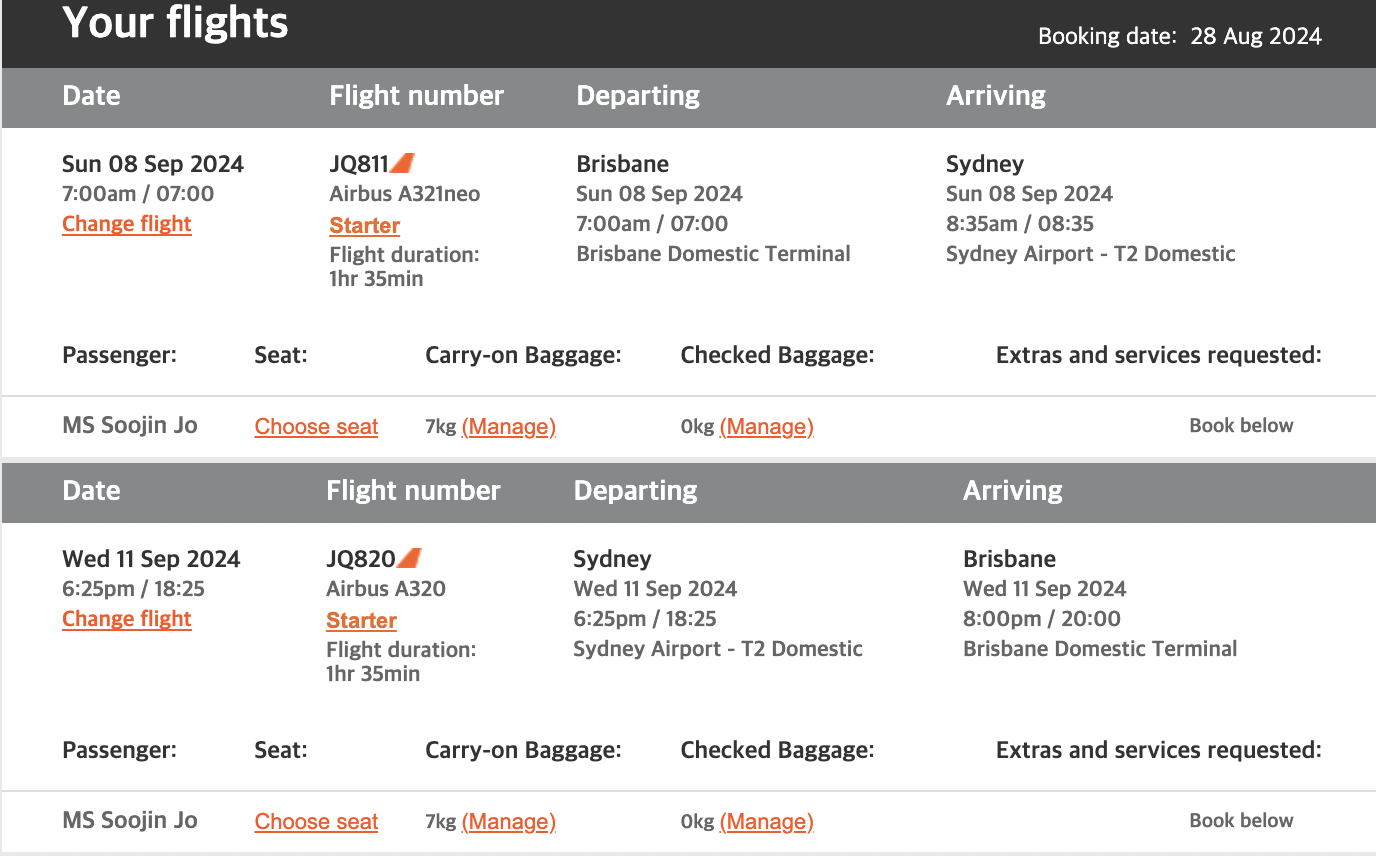Choose seat on the Sydney to Brisbane flight
Screen dimensions: 1376x856
(316, 822)
